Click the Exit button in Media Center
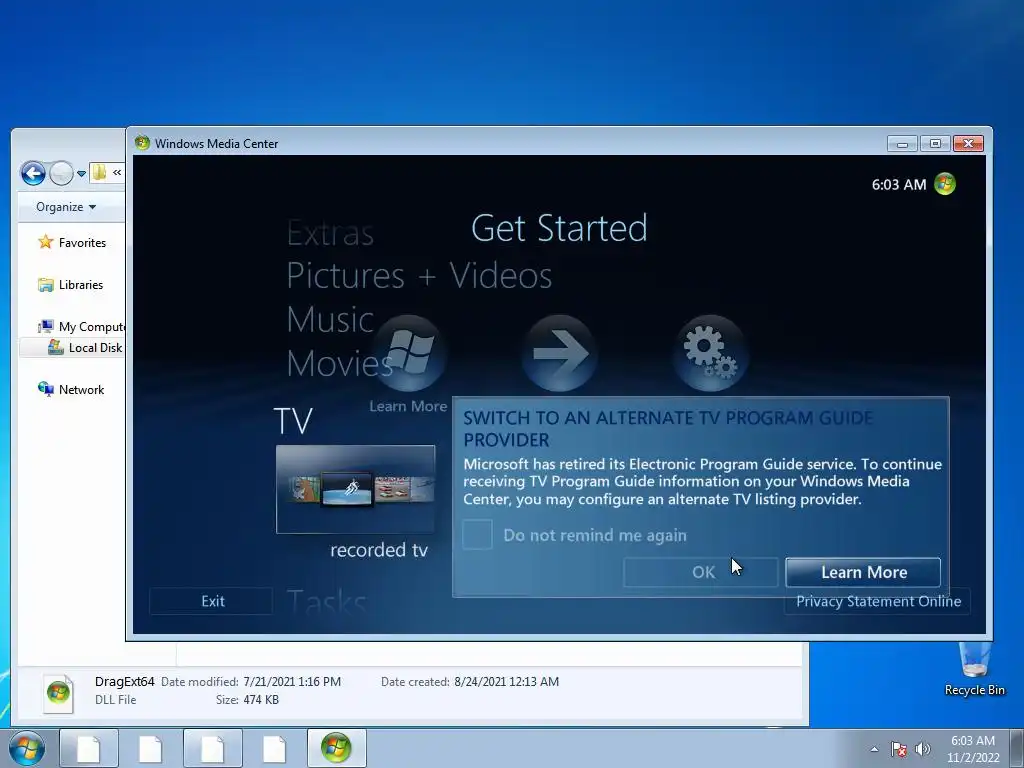Image resolution: width=1024 pixels, height=768 pixels. pos(212,601)
